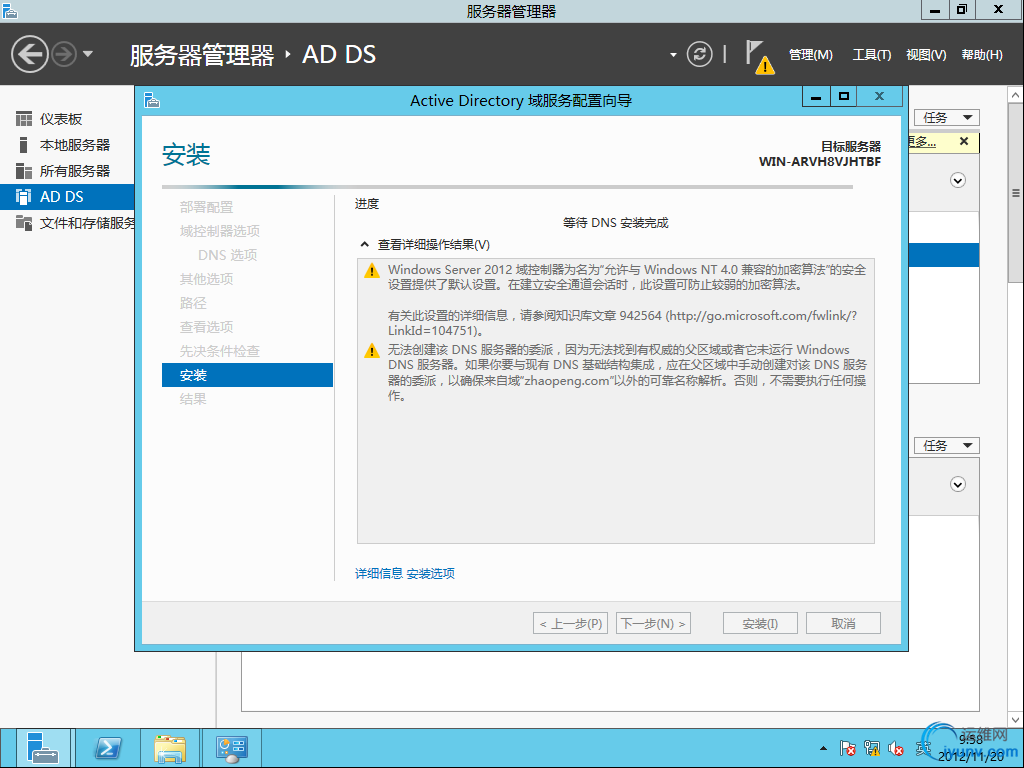Image resolution: width=1024 pixels, height=768 pixels.
Task: Expand the navigation history dropdown arrow
Action: pos(88,54)
